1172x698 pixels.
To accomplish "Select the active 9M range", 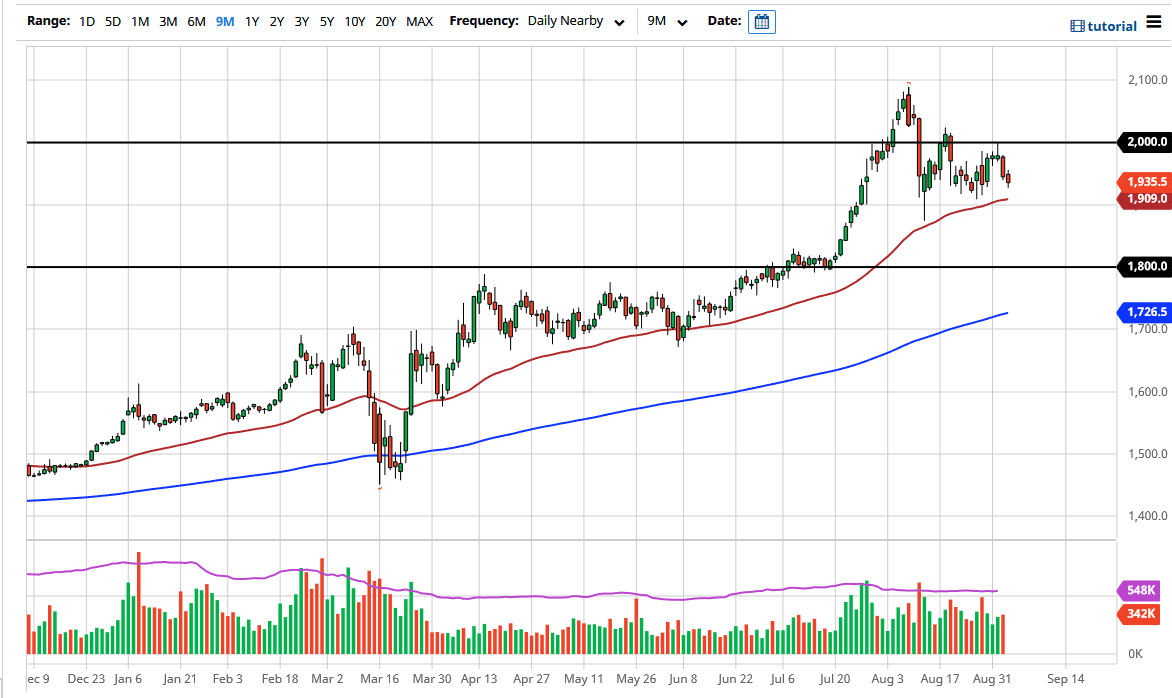I will click(225, 22).
